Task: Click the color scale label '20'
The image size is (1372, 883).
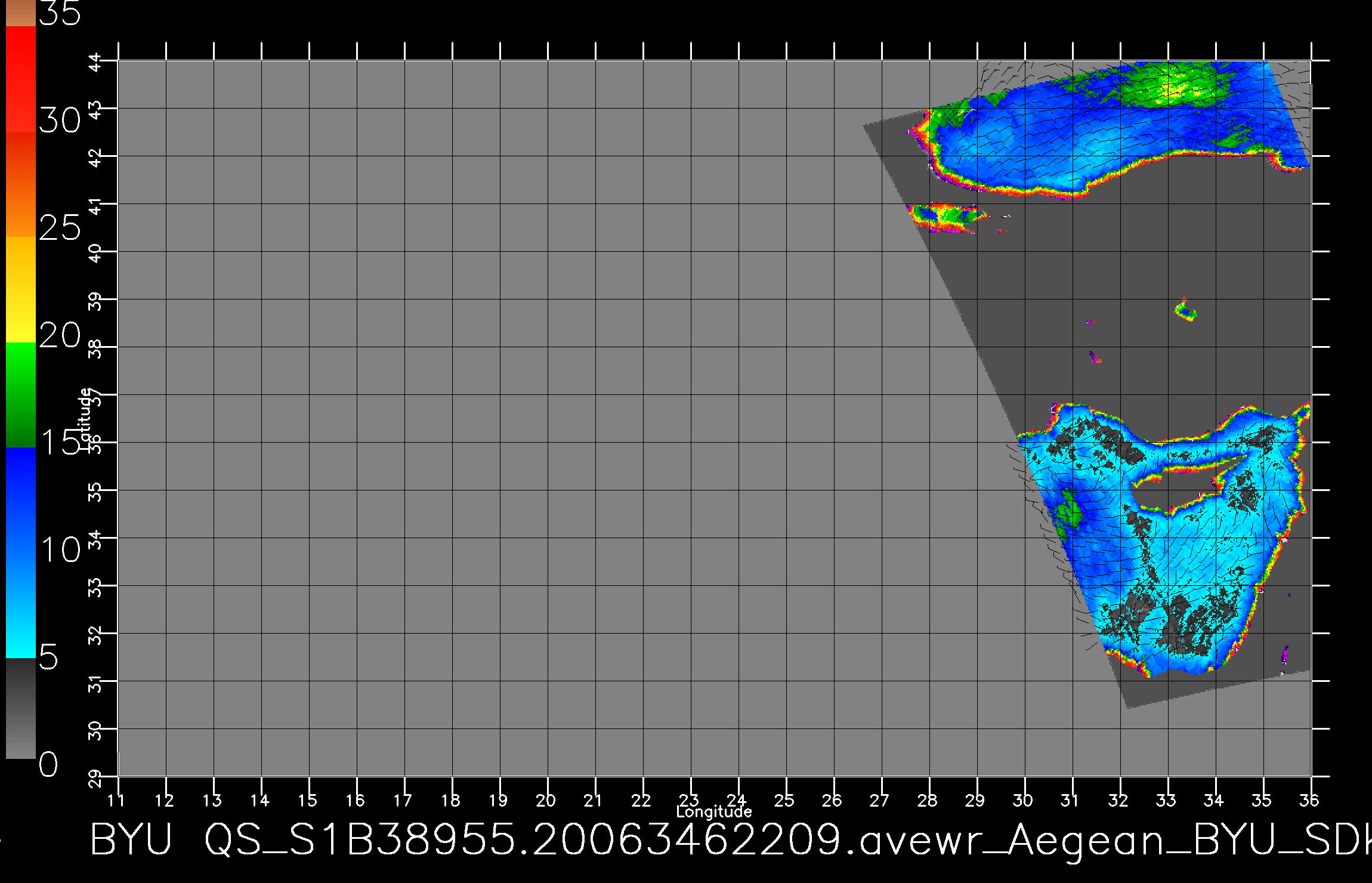Action: pos(60,335)
